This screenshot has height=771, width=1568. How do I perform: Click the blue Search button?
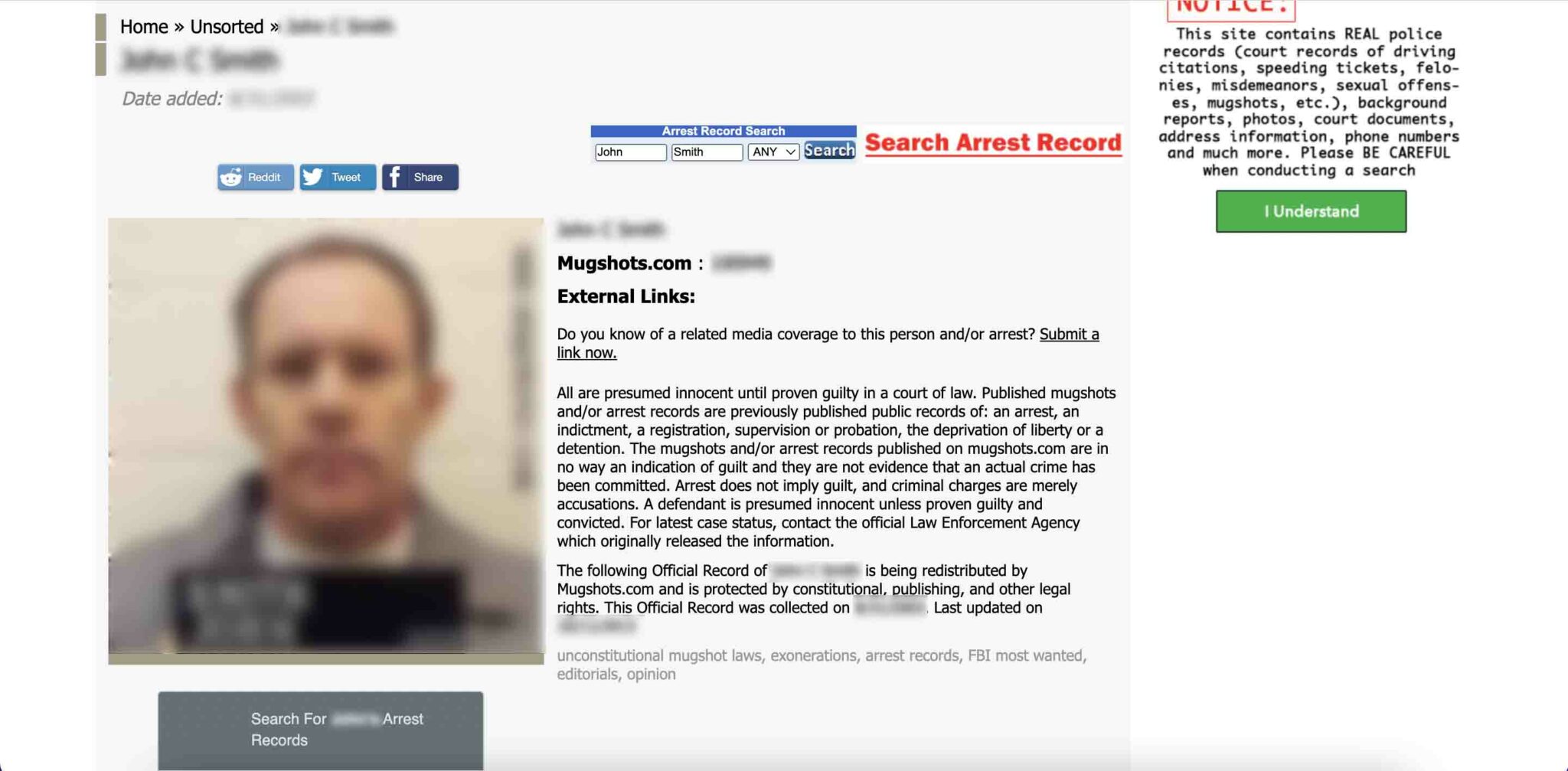(x=829, y=150)
